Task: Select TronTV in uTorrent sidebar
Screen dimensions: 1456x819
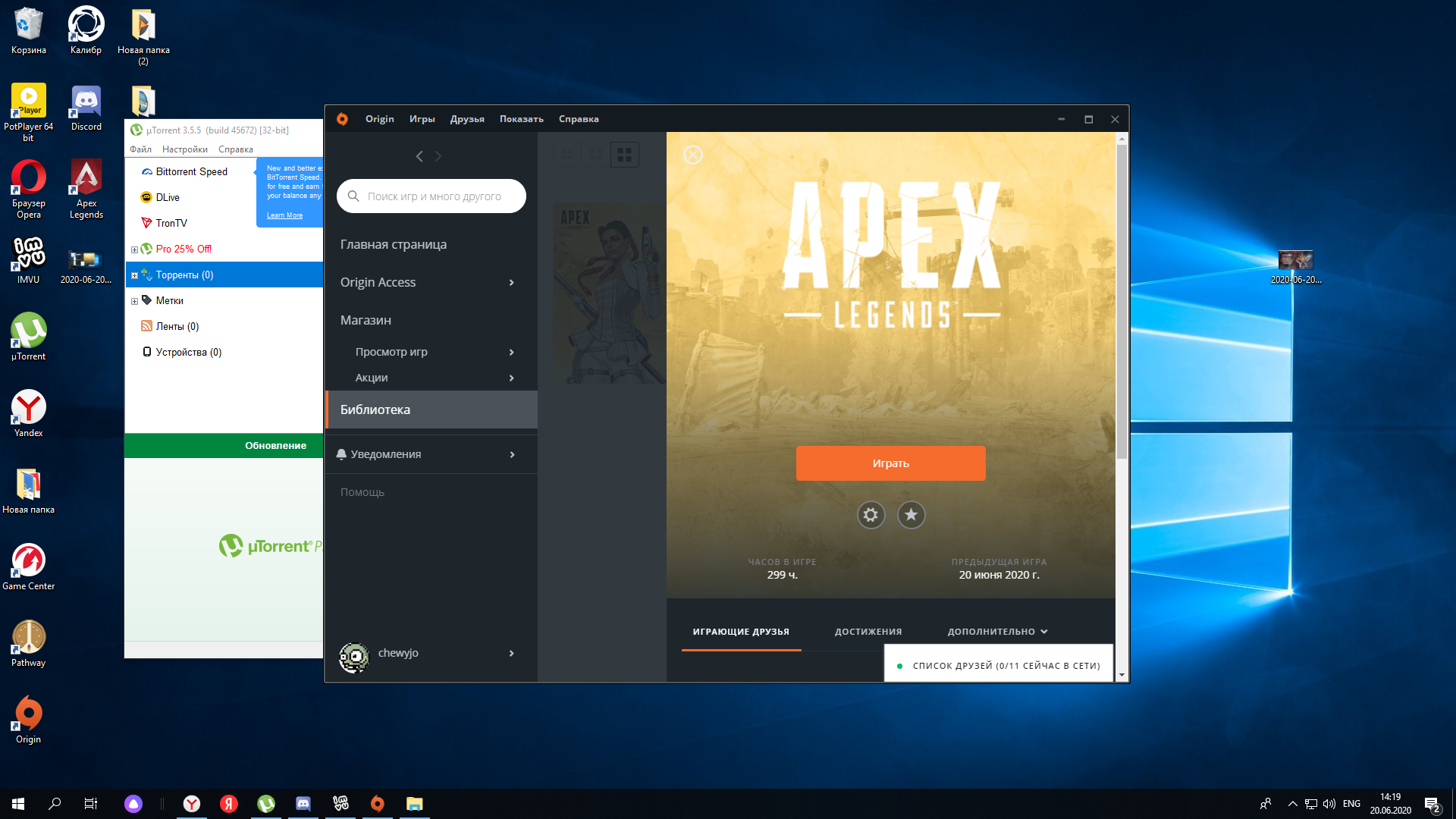Action: pyautogui.click(x=171, y=224)
